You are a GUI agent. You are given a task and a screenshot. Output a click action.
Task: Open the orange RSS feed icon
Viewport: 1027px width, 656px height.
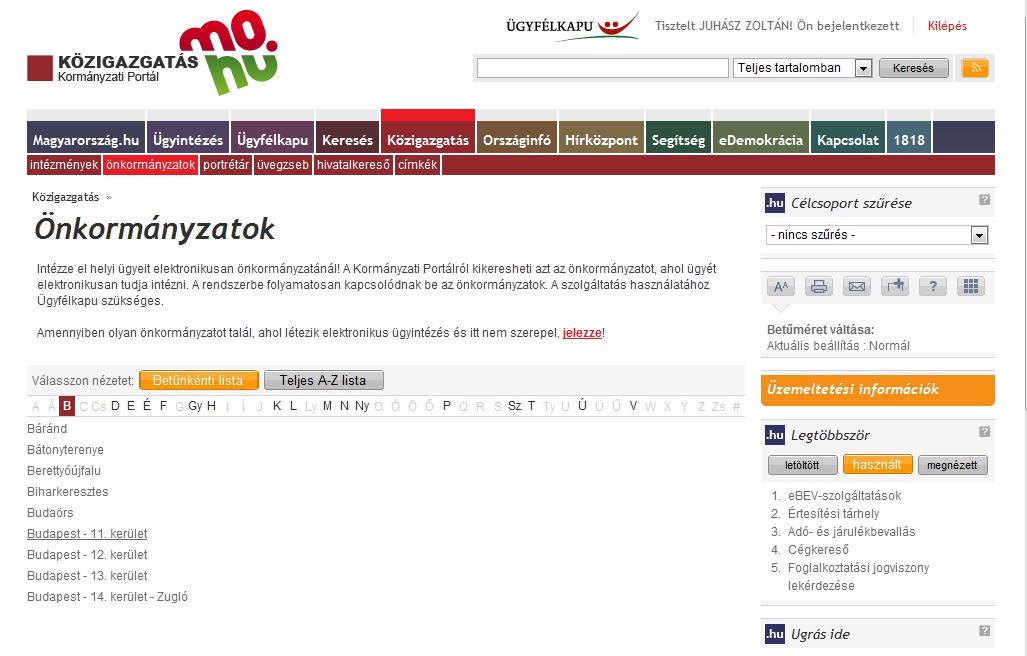coord(975,68)
